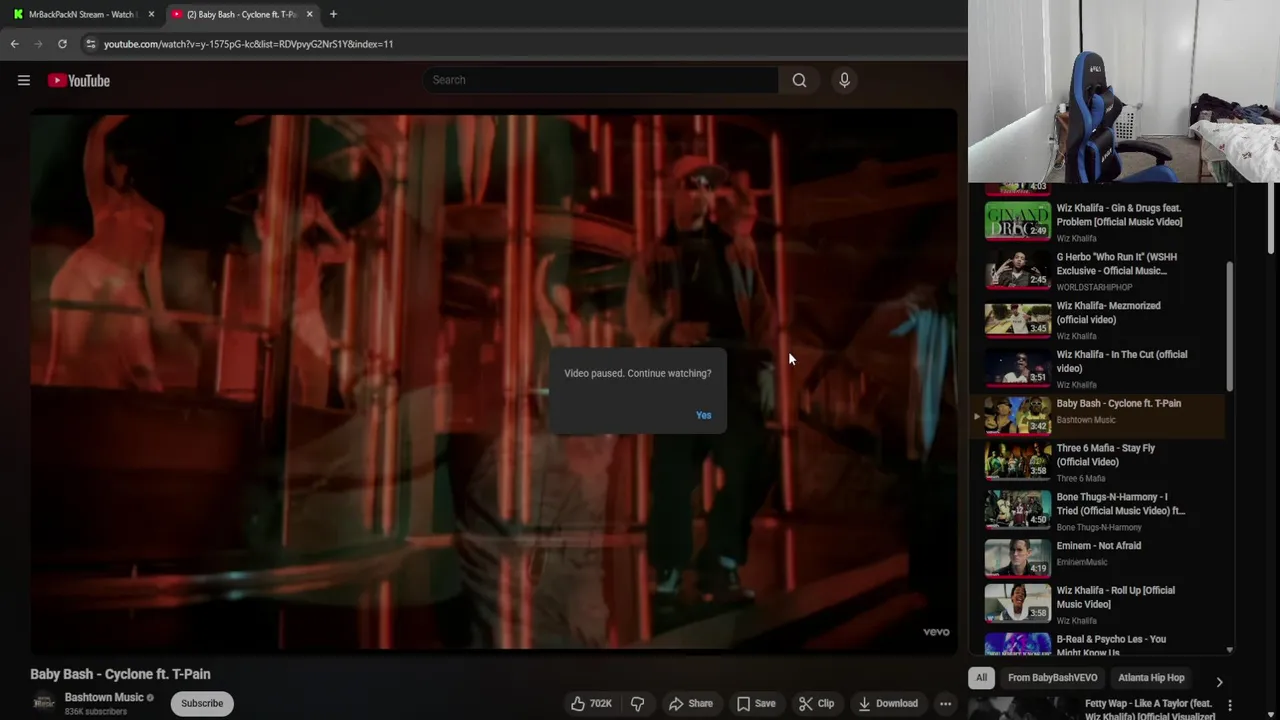Click the browser address bar URL
The height and width of the screenshot is (720, 1280).
point(248,44)
